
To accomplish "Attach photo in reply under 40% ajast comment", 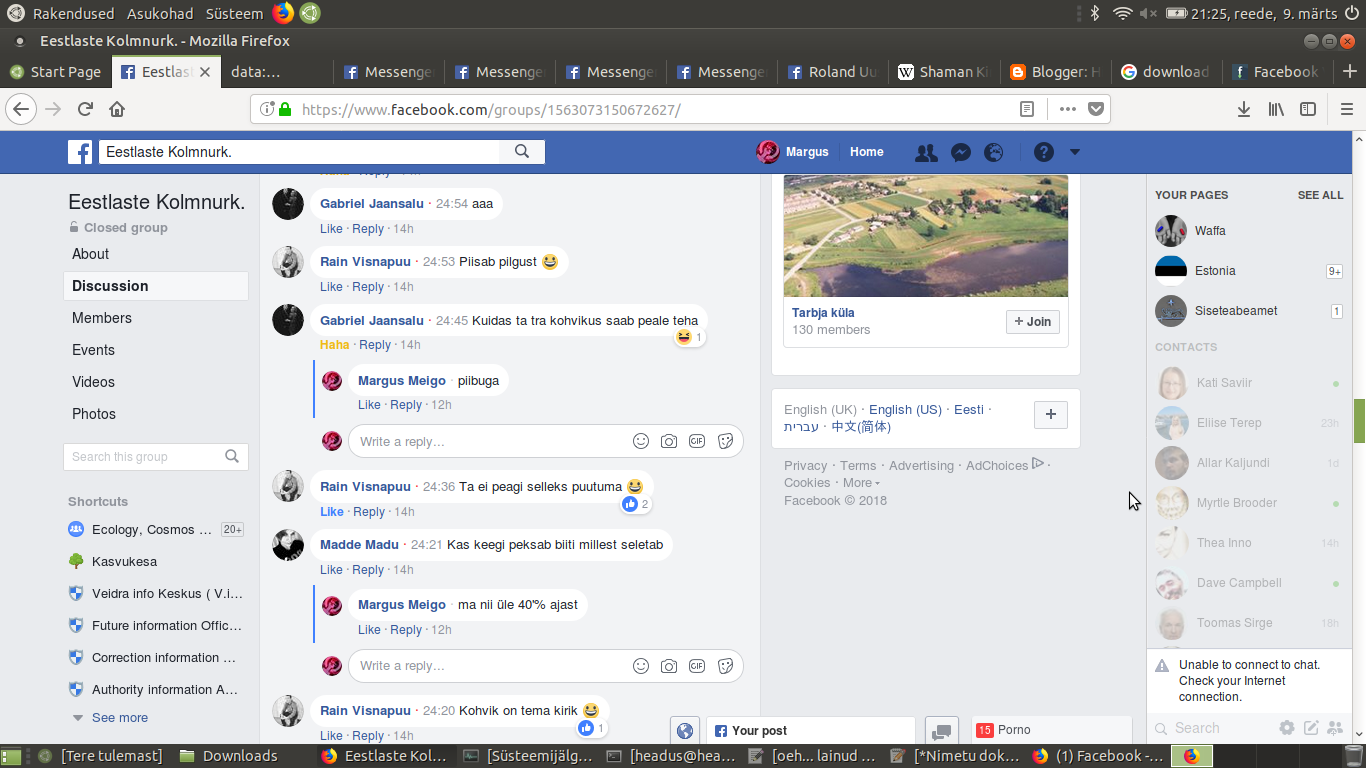I will [x=669, y=666].
